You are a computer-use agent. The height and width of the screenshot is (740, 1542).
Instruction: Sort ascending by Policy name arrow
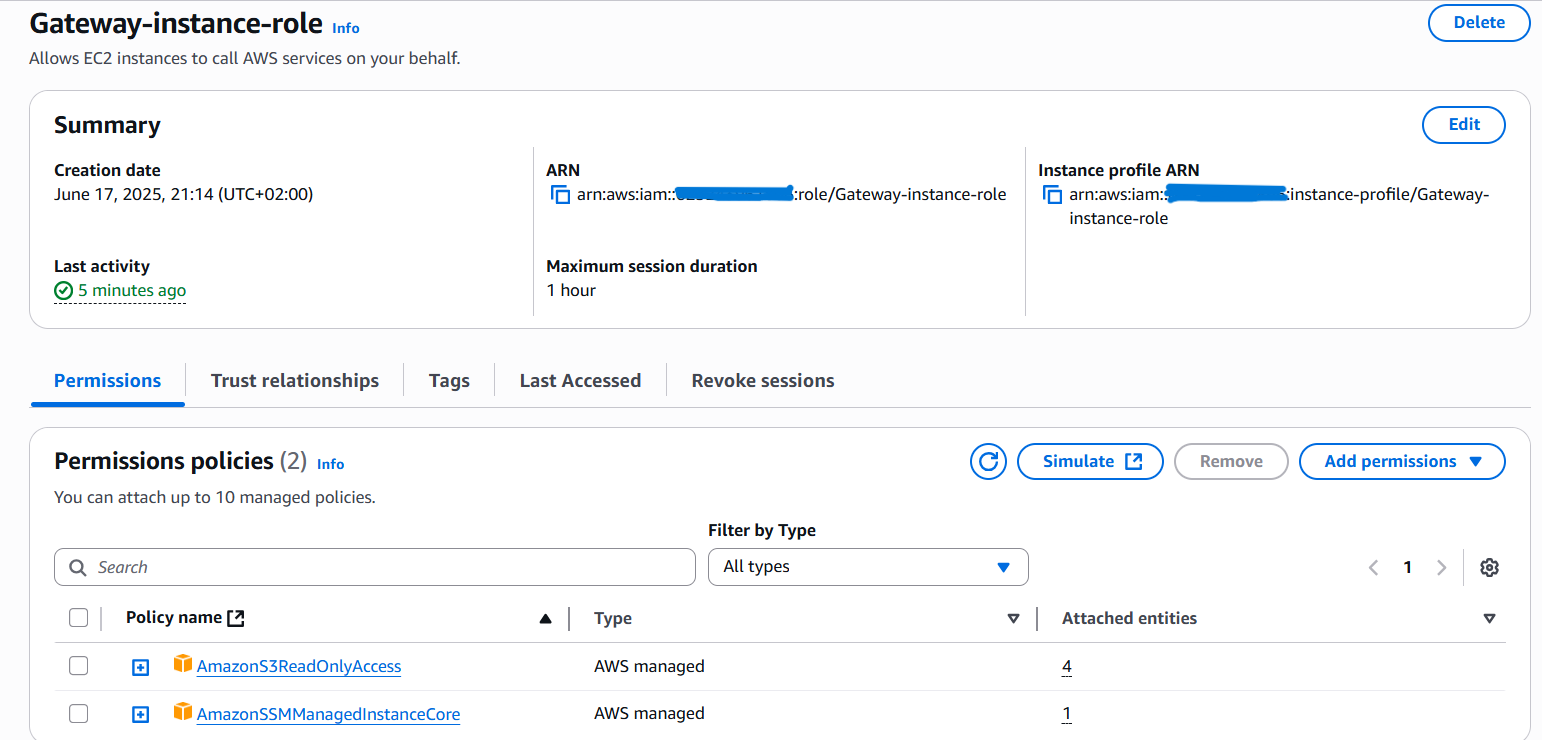tap(545, 619)
